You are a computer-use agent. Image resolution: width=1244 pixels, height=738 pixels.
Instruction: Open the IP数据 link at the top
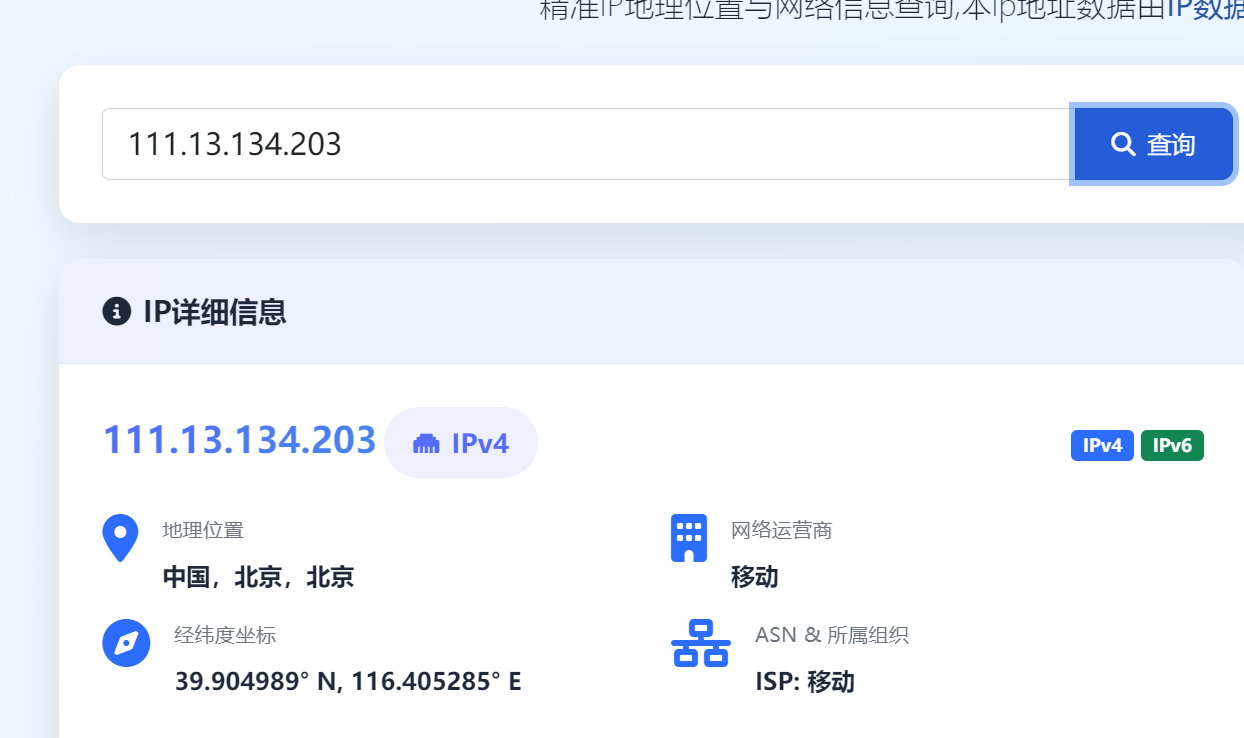[x=1203, y=10]
